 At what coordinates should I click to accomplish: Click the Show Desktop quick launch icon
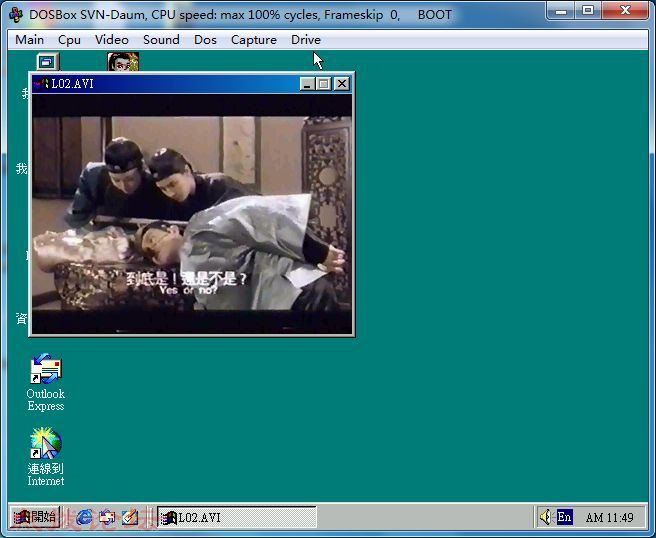click(x=130, y=518)
